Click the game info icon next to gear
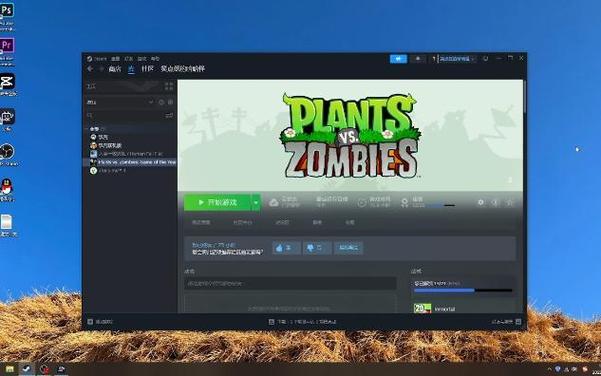This screenshot has width=601, height=376. (x=495, y=202)
